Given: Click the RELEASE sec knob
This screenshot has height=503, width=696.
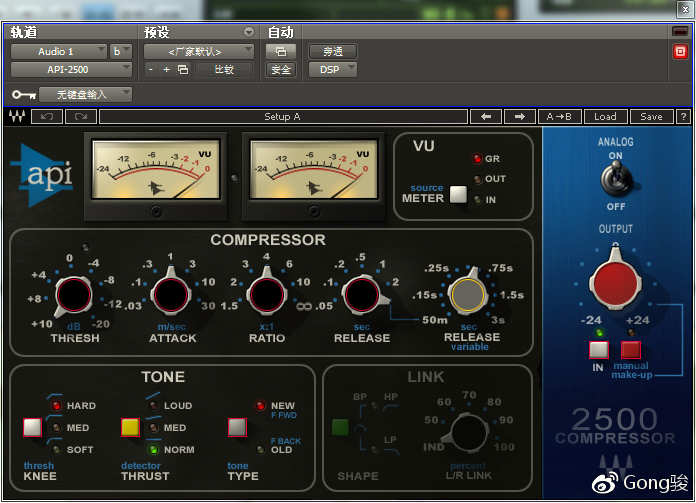Looking at the screenshot, I should tap(362, 295).
